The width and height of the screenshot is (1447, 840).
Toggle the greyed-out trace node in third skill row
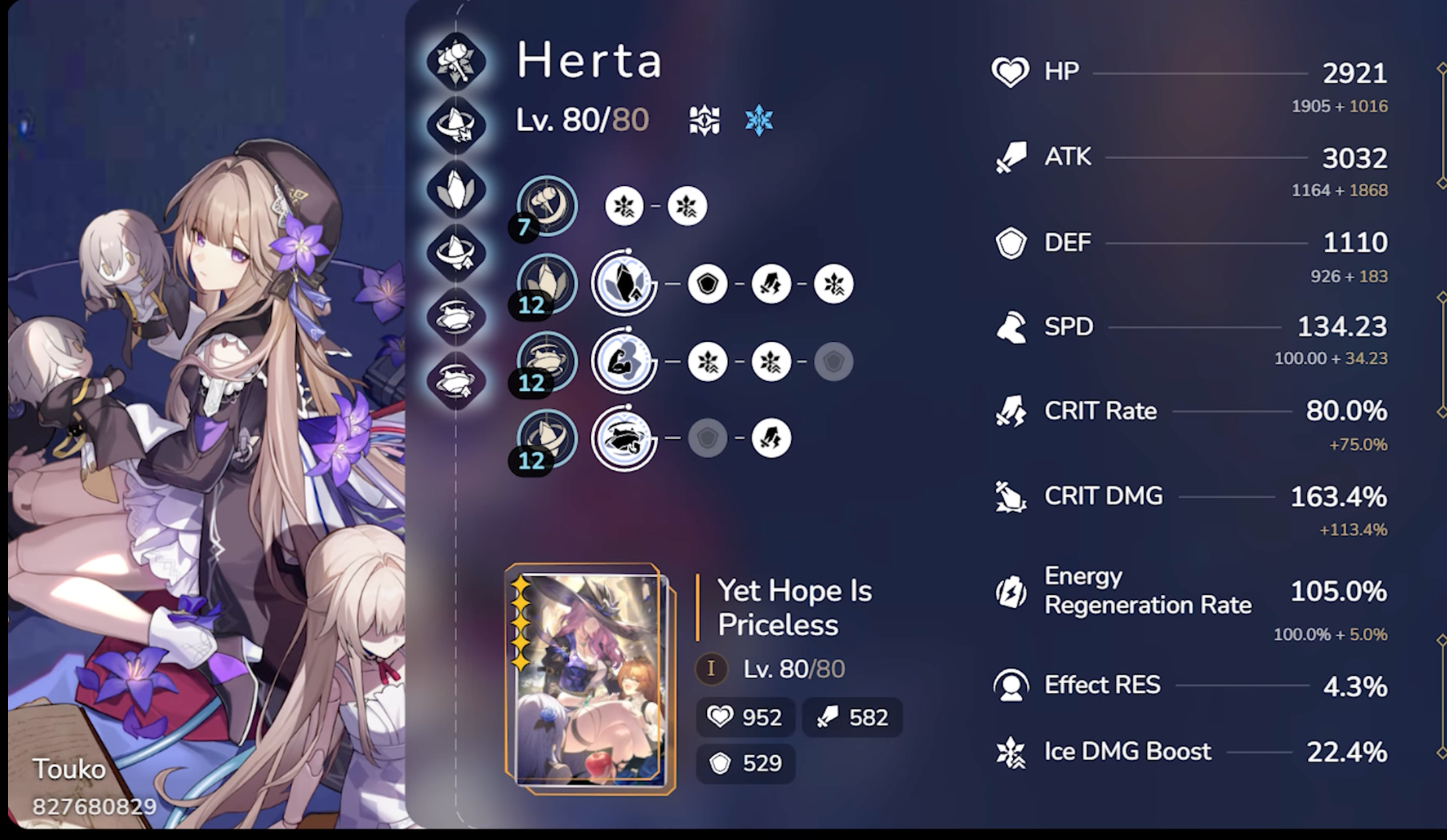point(833,362)
